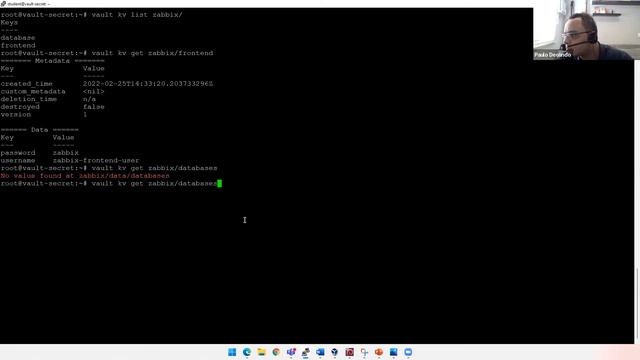Select the PuTTY terminal taskbar icon
Screen dimensions: 640x360
305,352
